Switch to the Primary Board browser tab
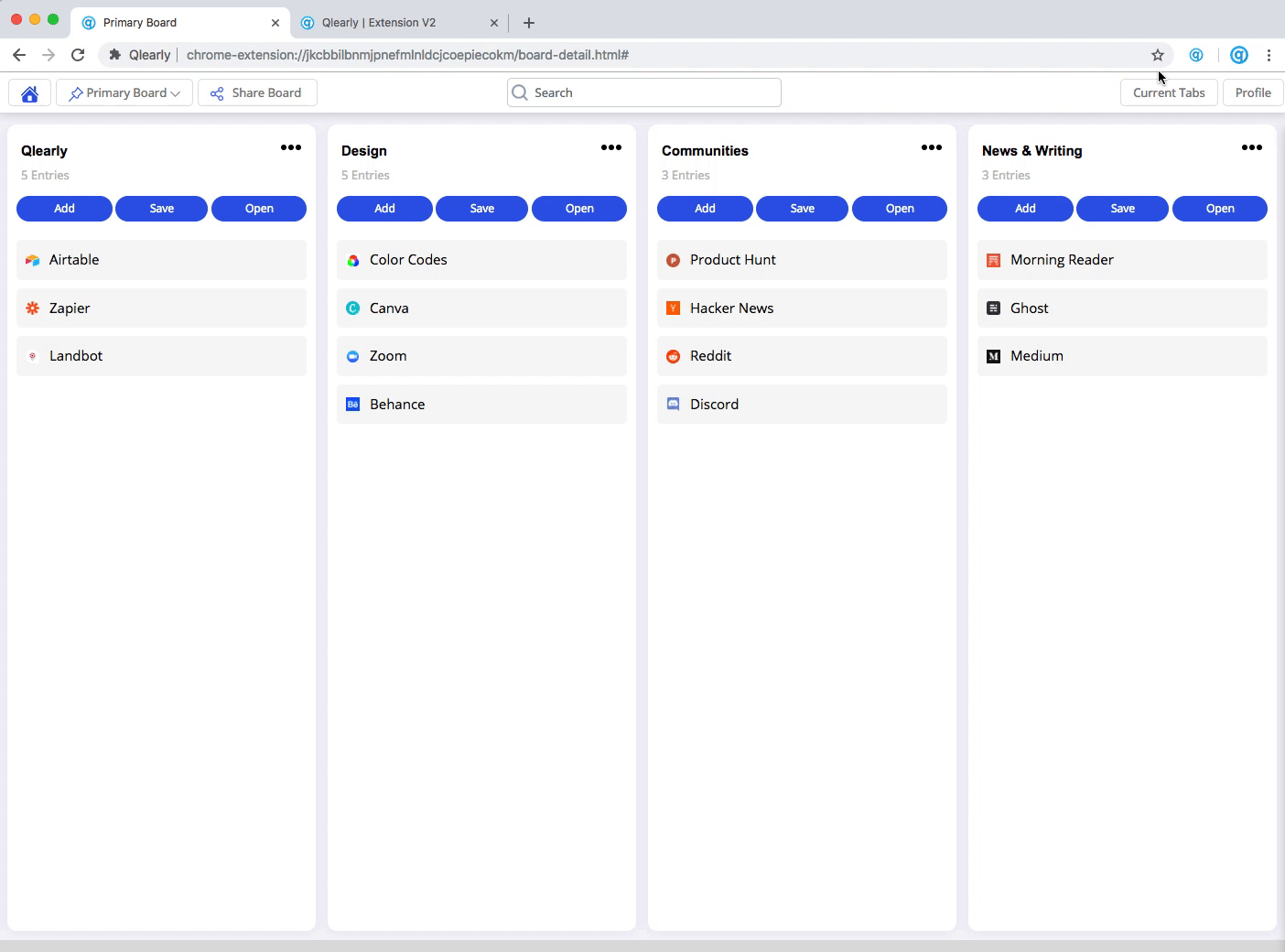 click(x=180, y=22)
